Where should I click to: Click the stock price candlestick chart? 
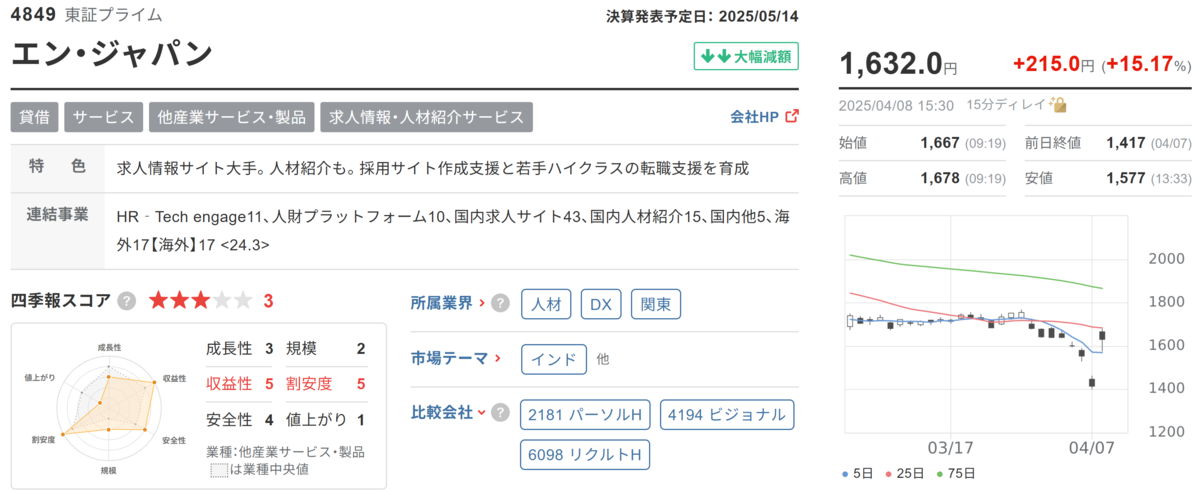click(986, 323)
